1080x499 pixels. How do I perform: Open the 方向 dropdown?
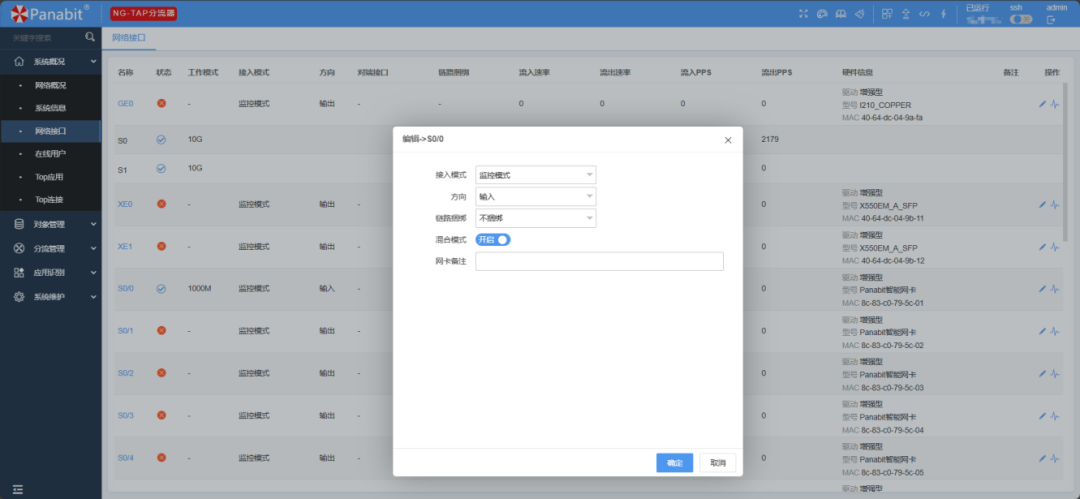click(x=536, y=196)
